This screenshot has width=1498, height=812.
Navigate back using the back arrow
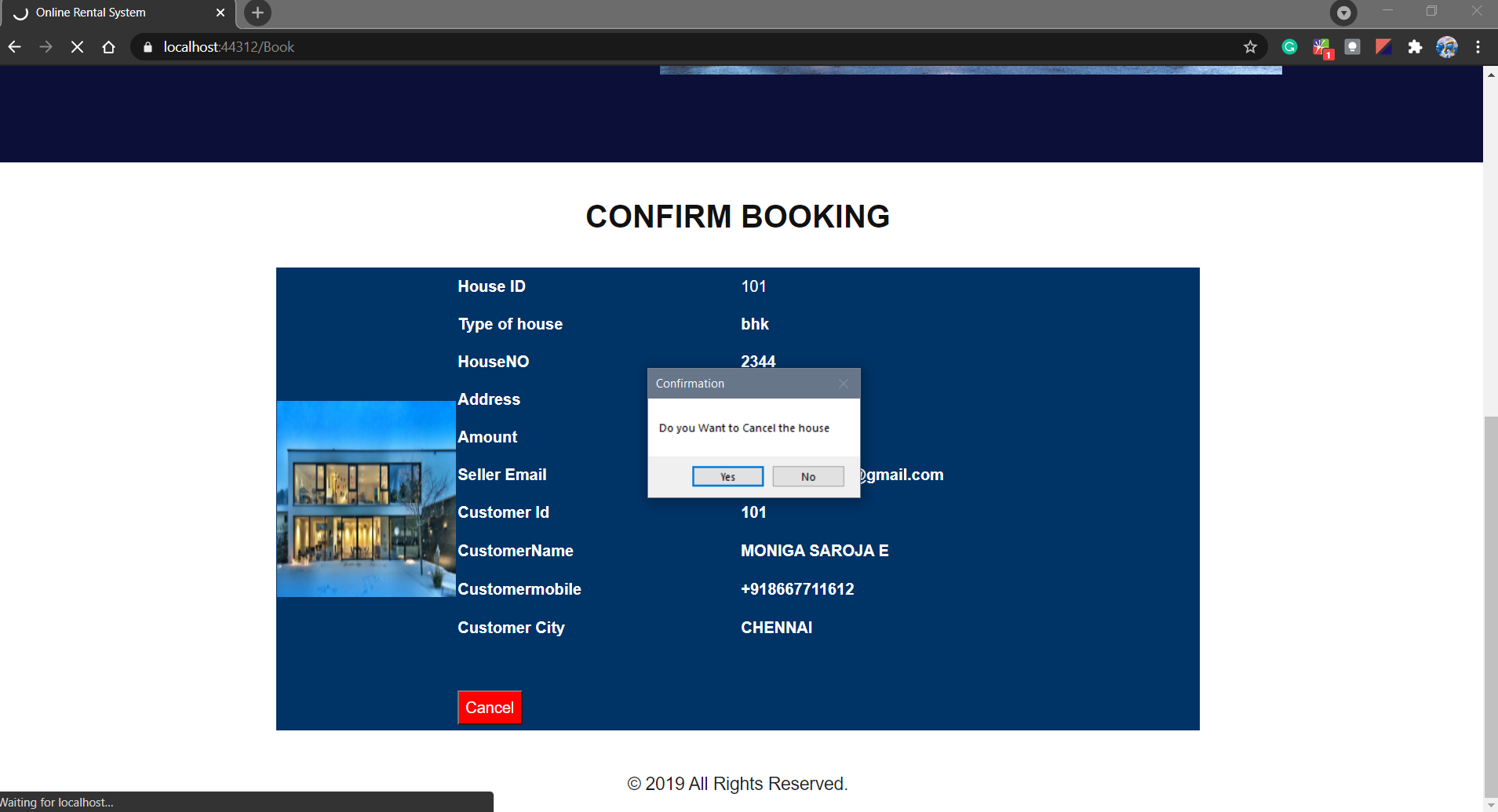(14, 46)
